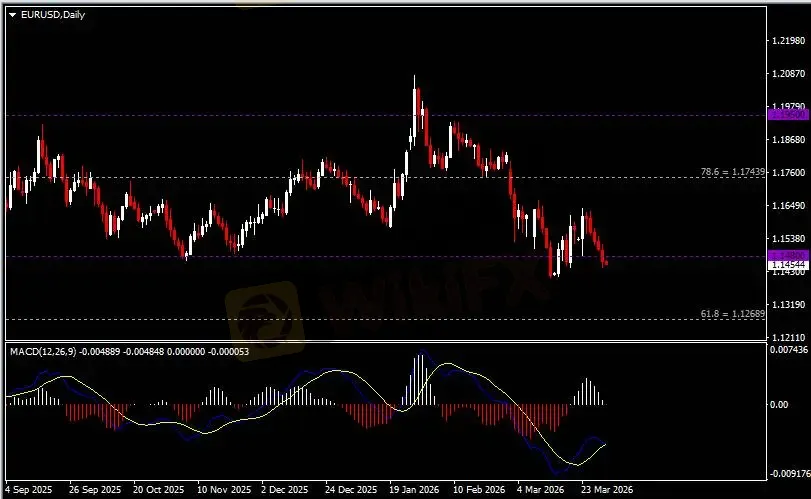The image size is (811, 499).
Task: Click the -0.009176 MACD scale label
Action: tap(786, 473)
